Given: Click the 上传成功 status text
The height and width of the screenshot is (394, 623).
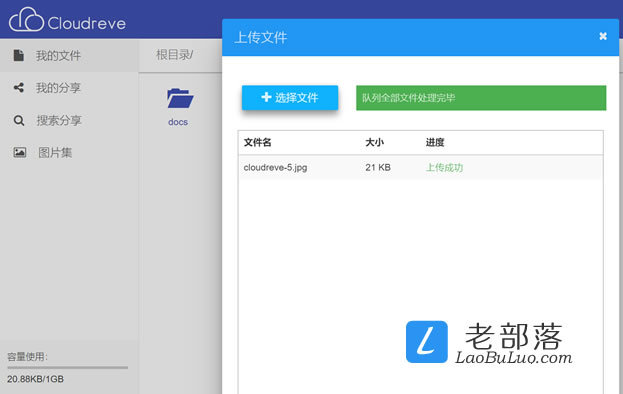Looking at the screenshot, I should [444, 168].
